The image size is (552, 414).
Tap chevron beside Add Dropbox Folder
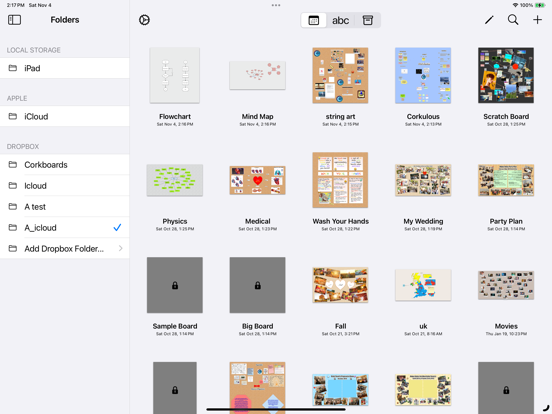coord(121,249)
